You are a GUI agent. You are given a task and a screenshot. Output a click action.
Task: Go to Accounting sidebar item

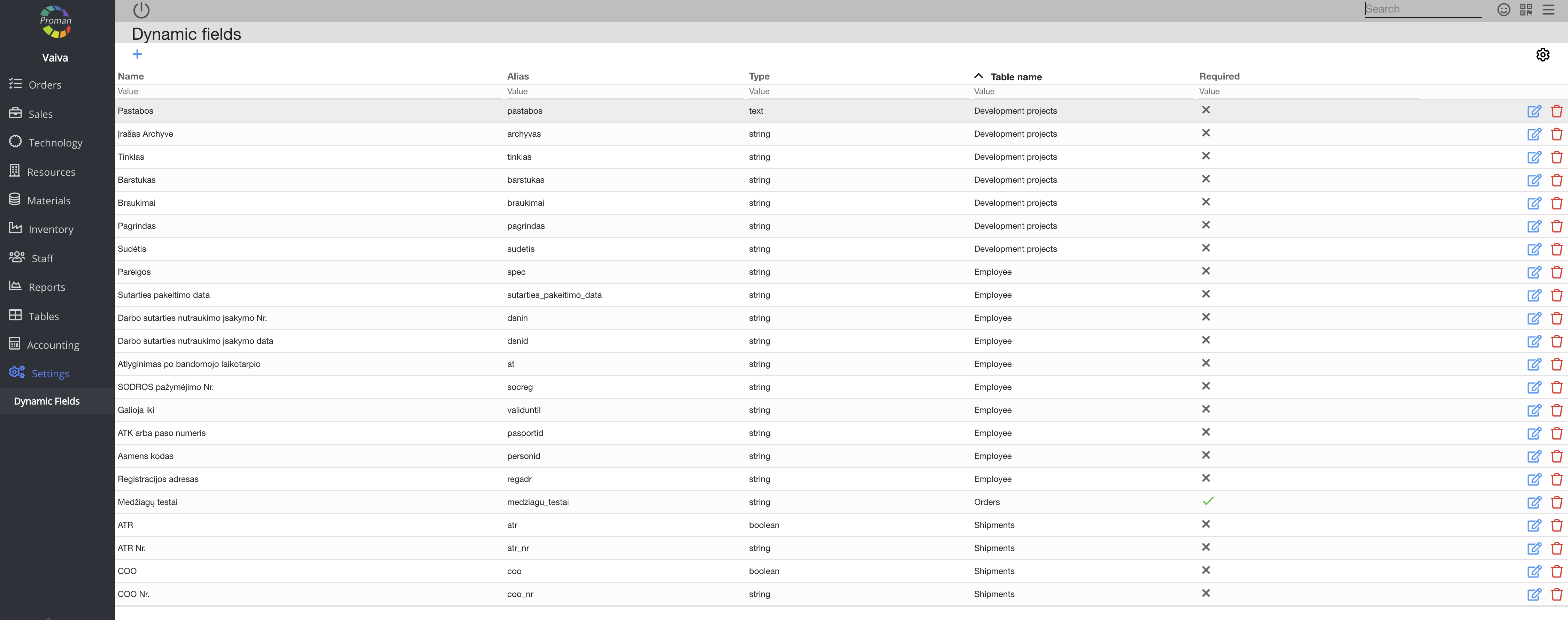[53, 345]
